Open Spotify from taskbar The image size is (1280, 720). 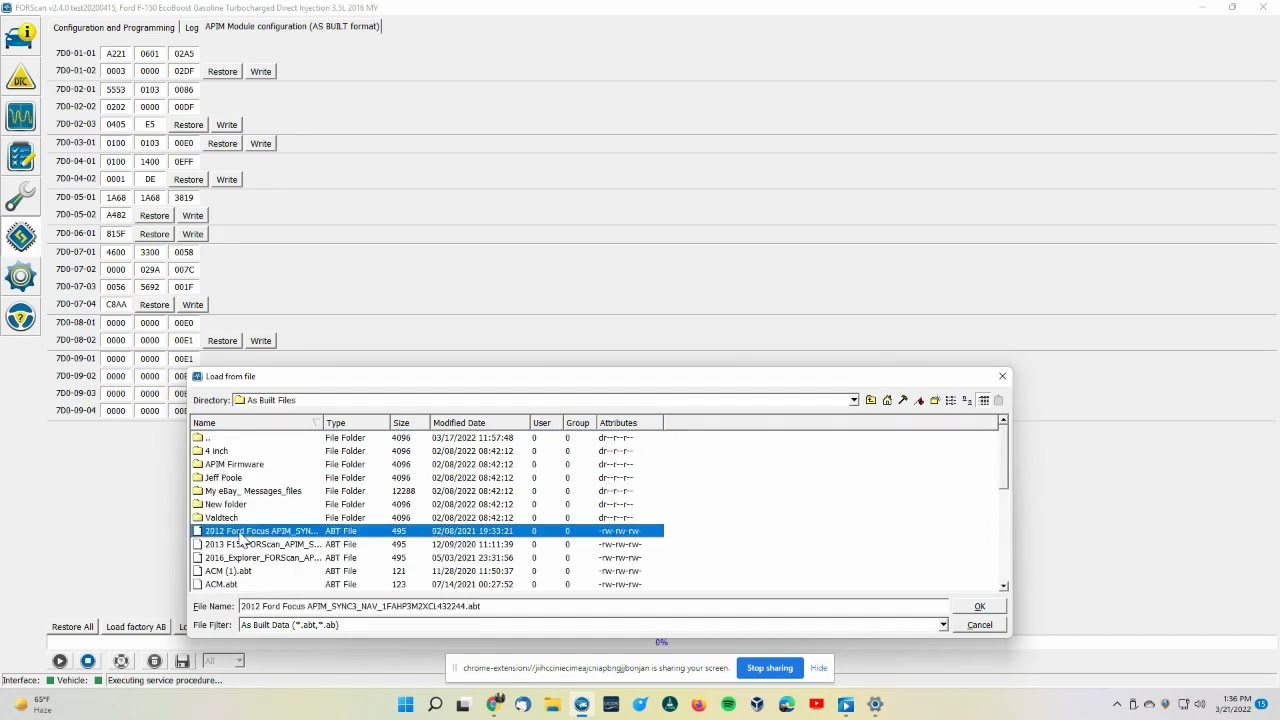coord(728,705)
